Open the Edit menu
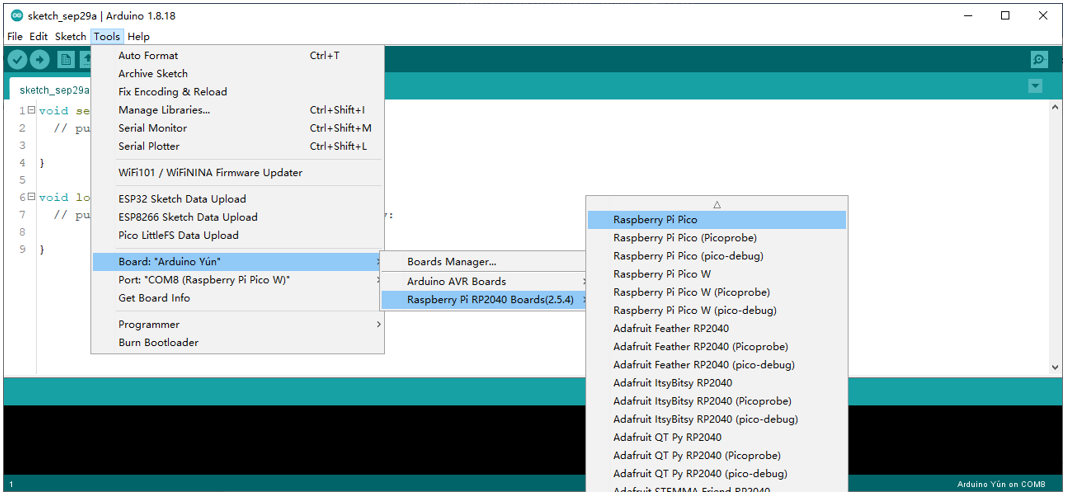This screenshot has height=494, width=1066. (x=38, y=37)
